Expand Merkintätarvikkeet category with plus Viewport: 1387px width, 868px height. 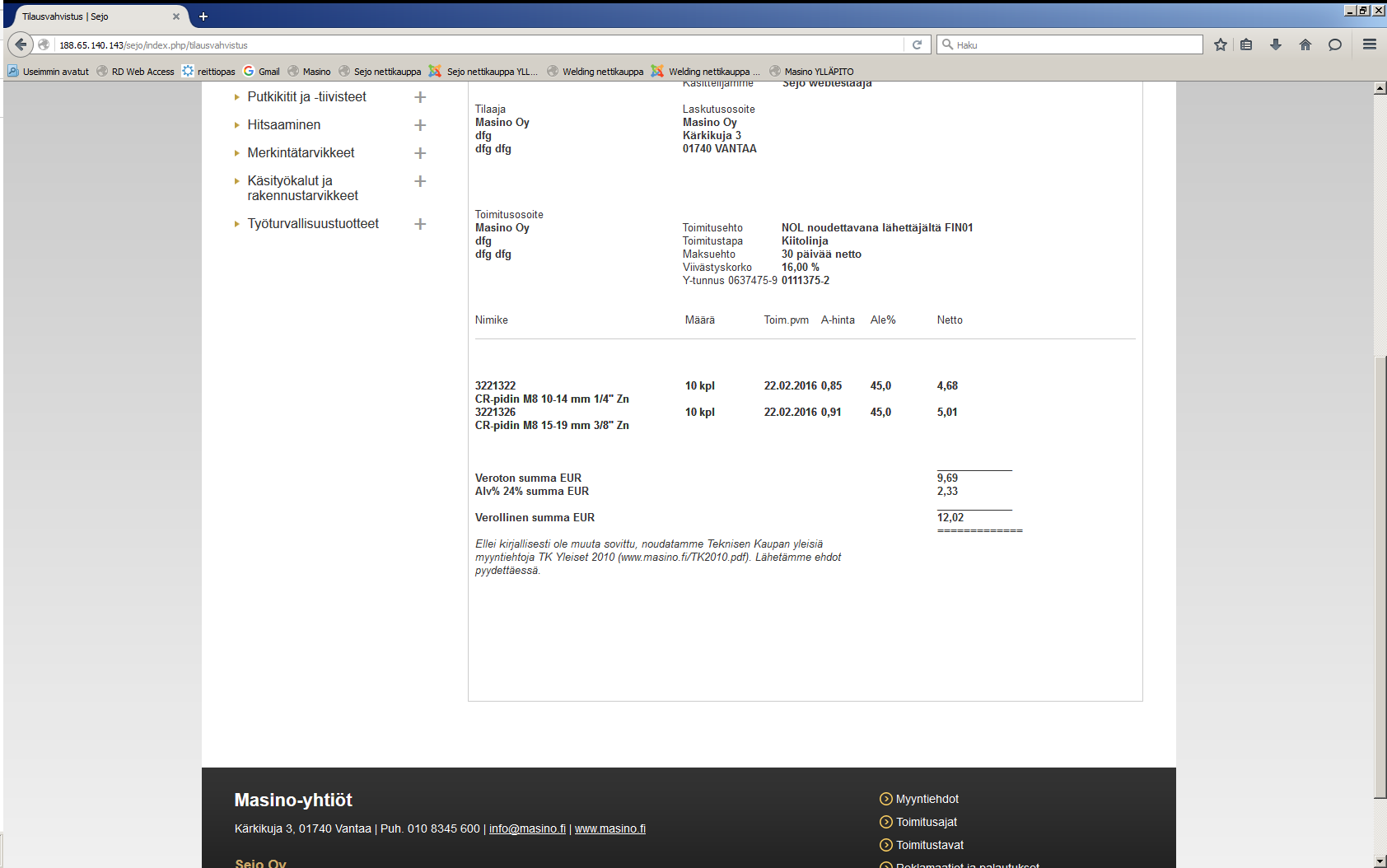tap(420, 153)
